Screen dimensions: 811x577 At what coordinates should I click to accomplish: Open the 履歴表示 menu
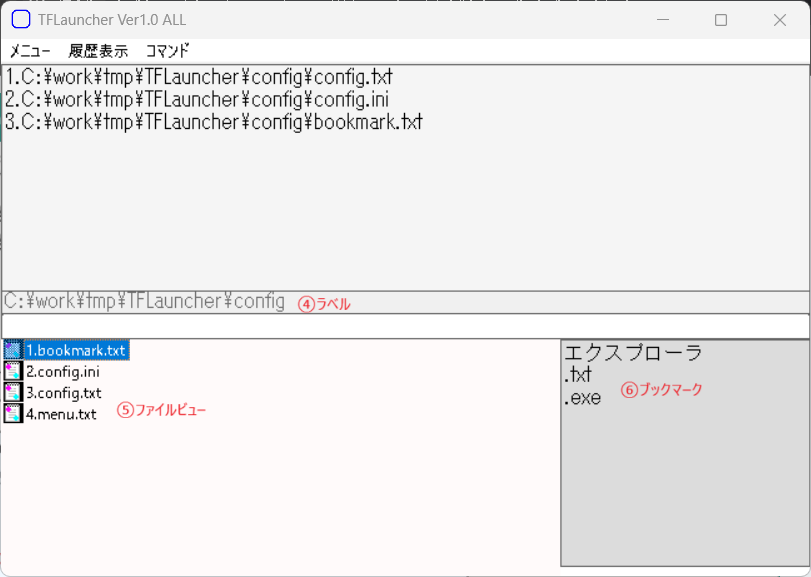[98, 51]
